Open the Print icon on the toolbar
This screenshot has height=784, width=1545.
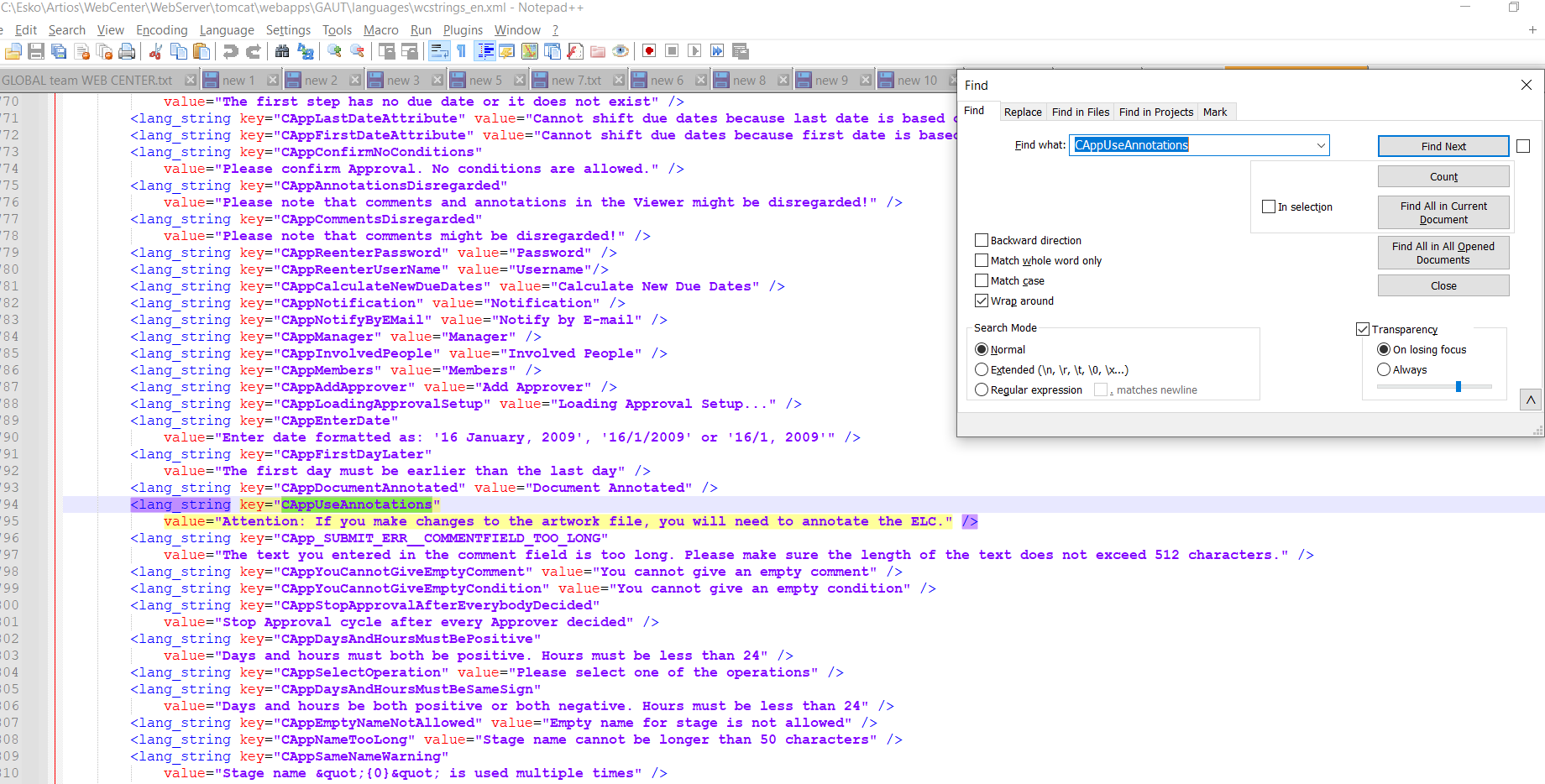(x=128, y=51)
